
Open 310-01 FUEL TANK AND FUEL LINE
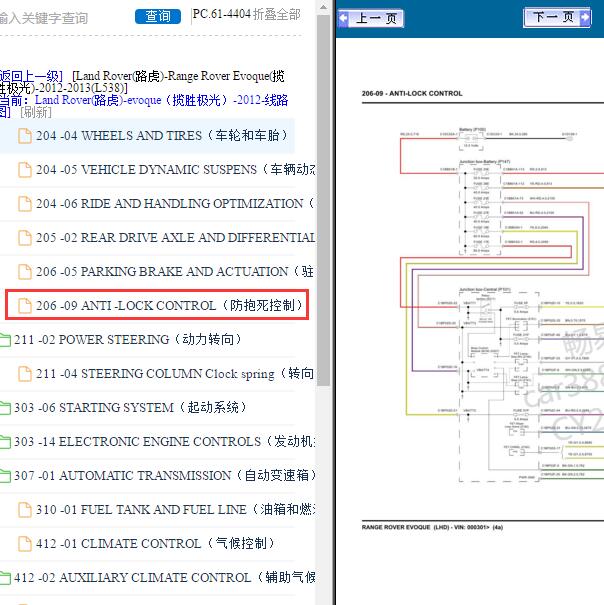175,509
